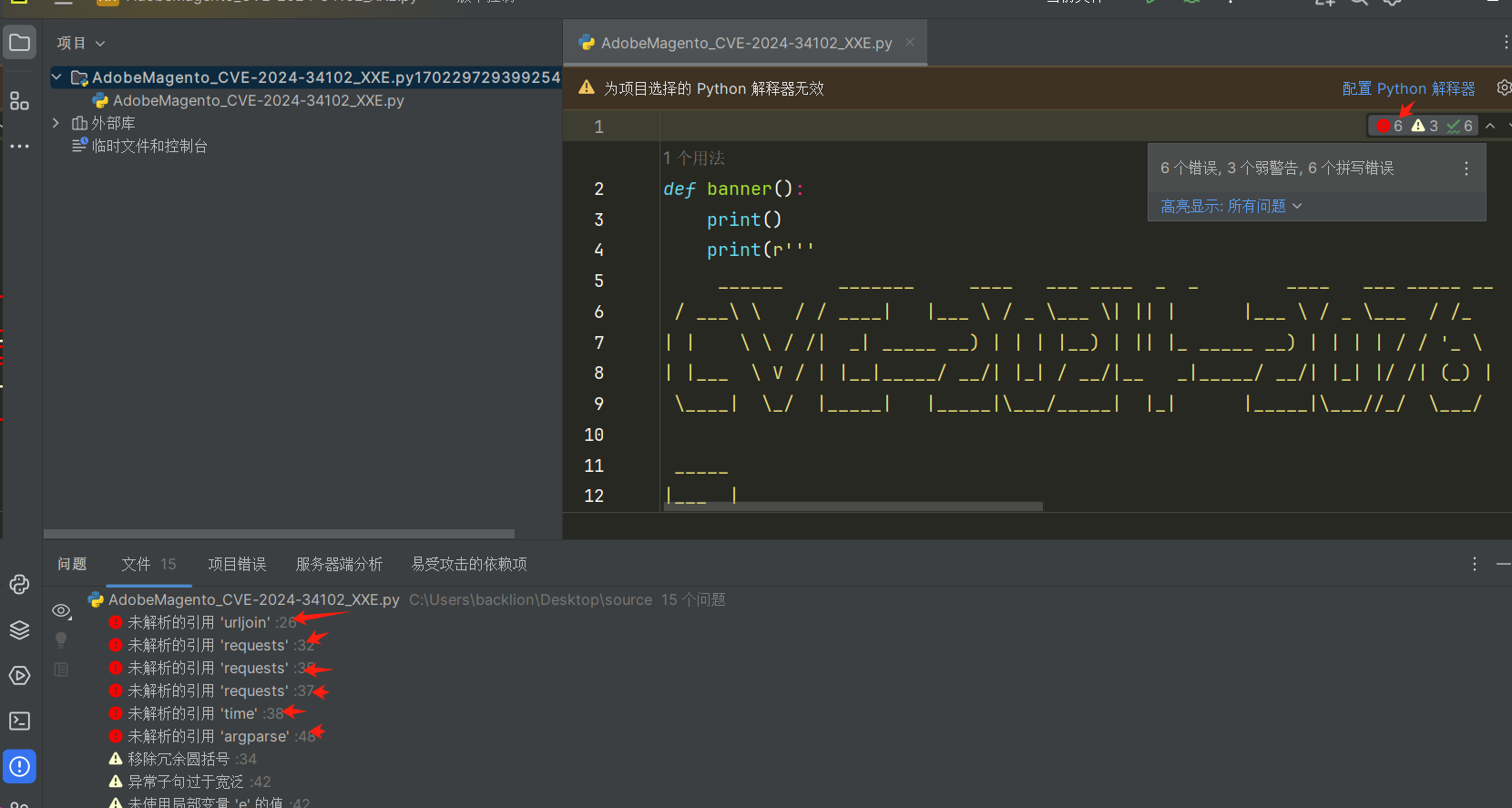This screenshot has width=1512, height=808.
Task: Close the AdobeMagento_CVE-2024-34102_XXE.py editor tab
Action: click(x=909, y=42)
